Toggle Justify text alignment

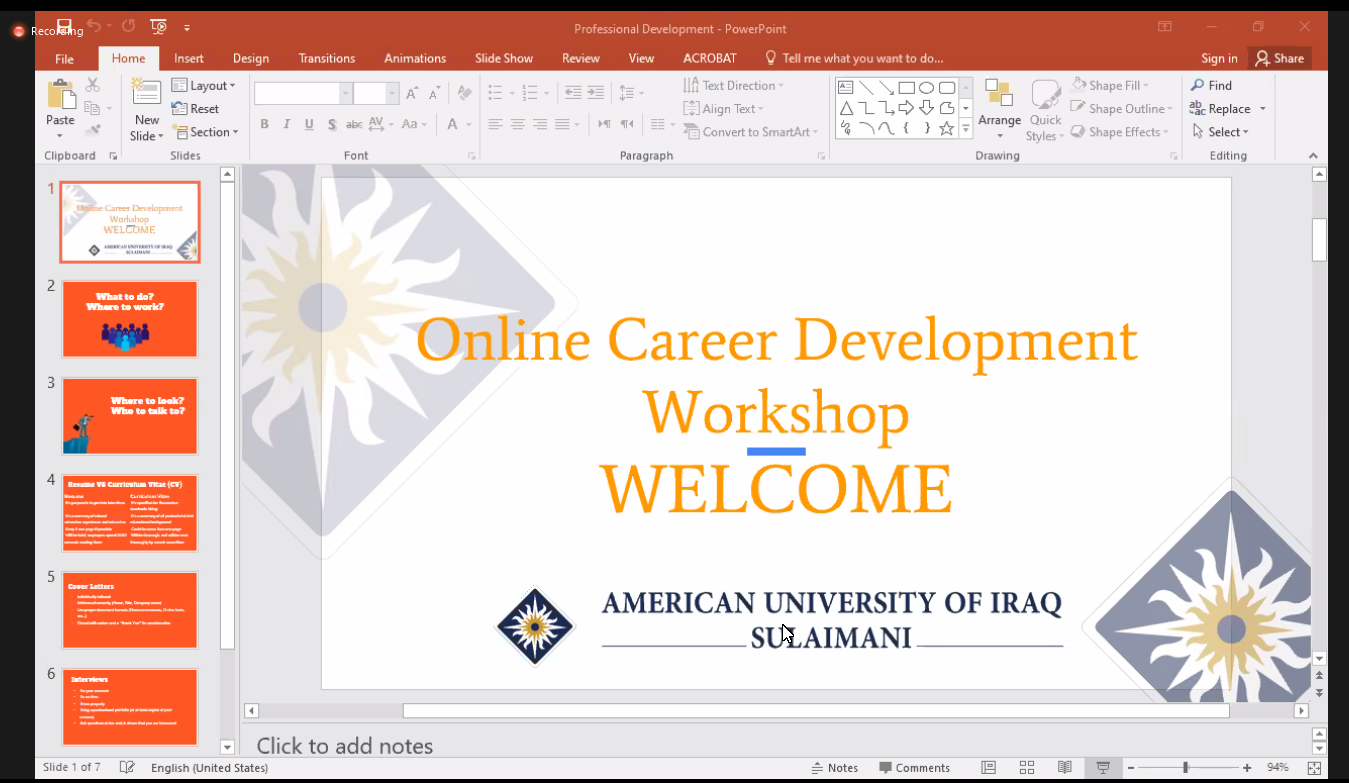562,124
